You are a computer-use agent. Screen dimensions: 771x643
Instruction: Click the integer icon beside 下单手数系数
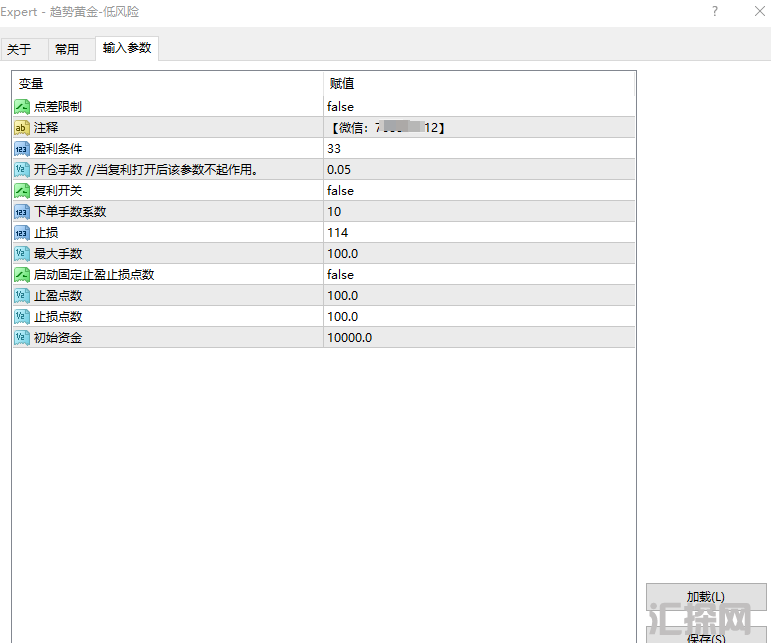point(22,212)
